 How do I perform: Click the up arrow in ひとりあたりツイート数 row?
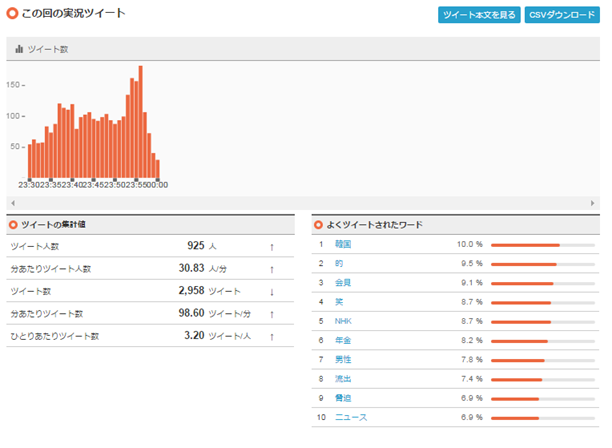point(272,337)
